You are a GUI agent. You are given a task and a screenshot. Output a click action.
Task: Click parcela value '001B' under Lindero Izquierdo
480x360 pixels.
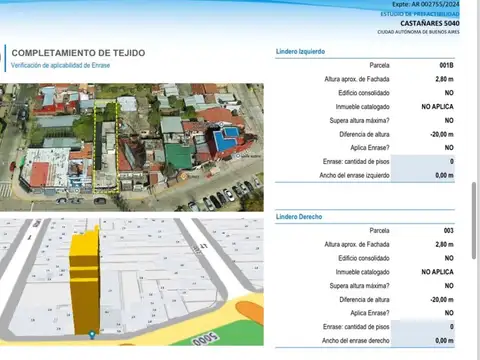point(446,65)
